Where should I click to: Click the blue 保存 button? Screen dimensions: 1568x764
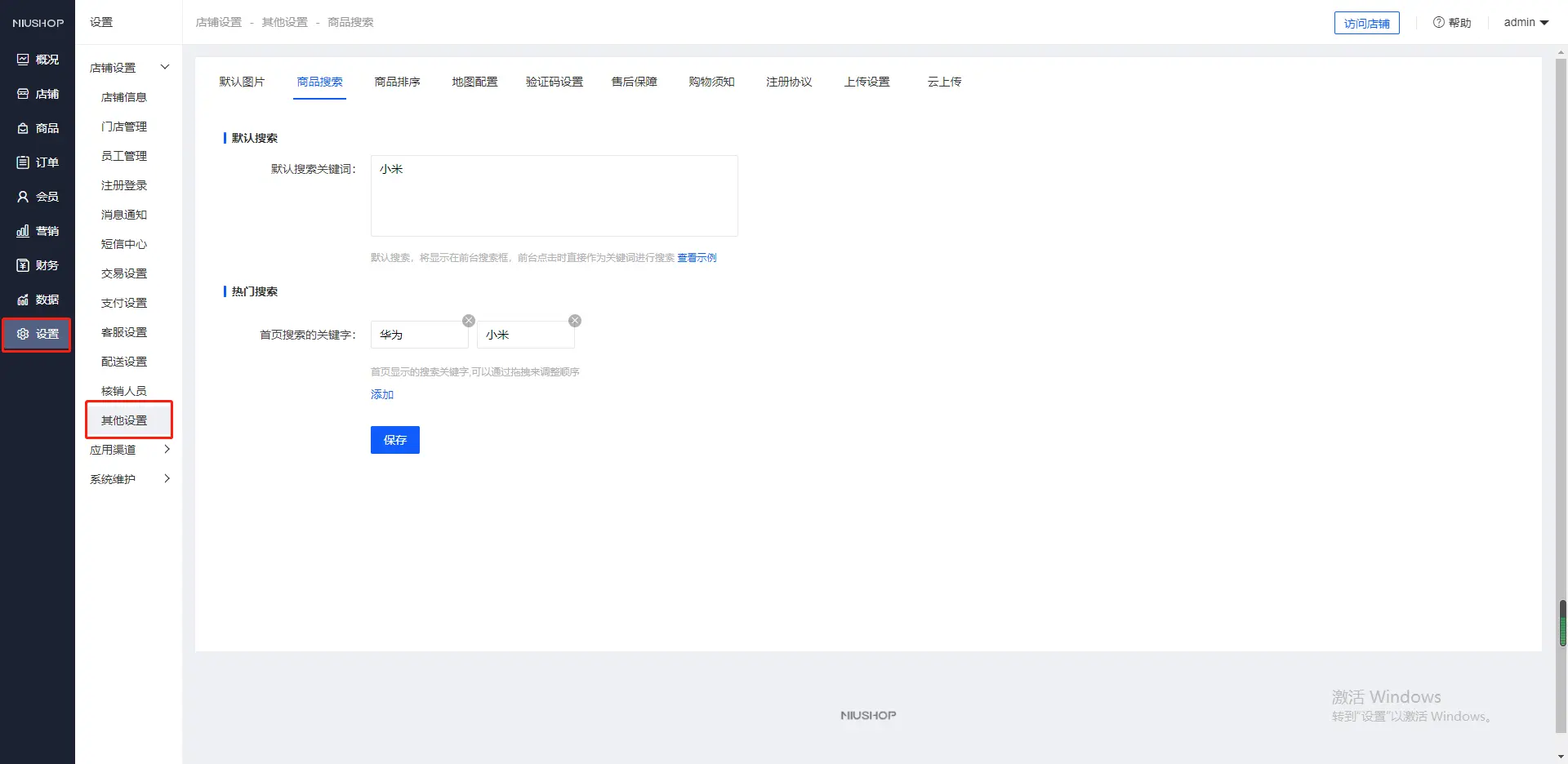coord(394,440)
